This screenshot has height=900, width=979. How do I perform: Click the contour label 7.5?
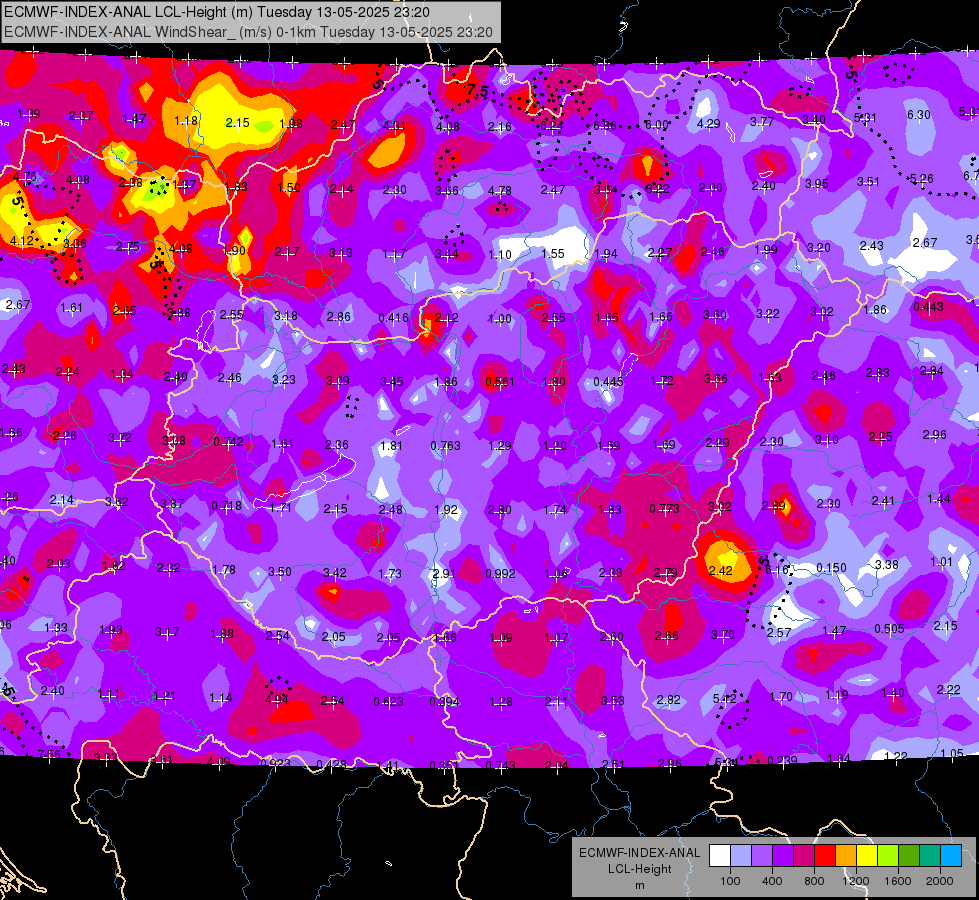478,91
